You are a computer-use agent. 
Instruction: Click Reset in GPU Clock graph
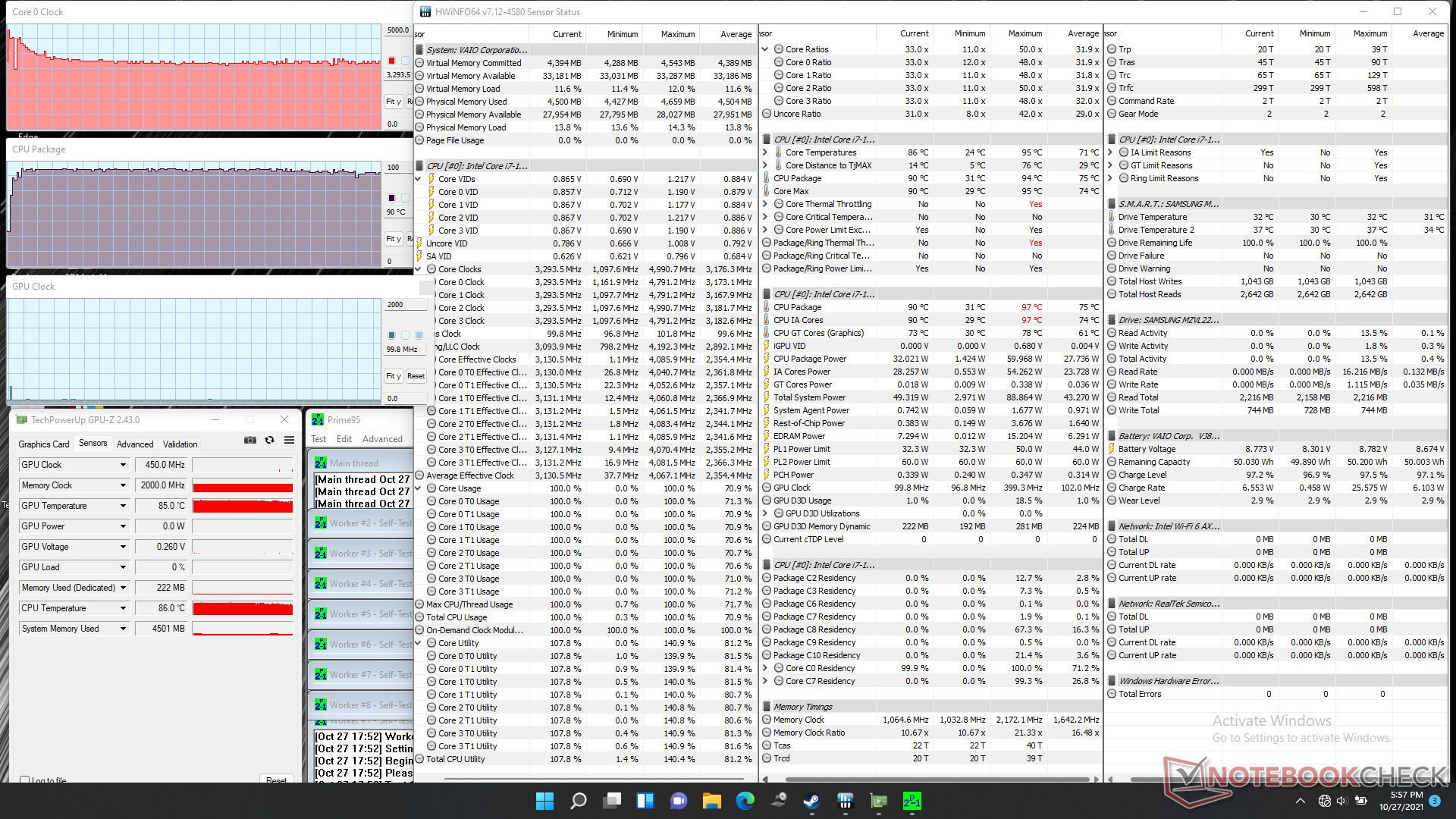[416, 376]
